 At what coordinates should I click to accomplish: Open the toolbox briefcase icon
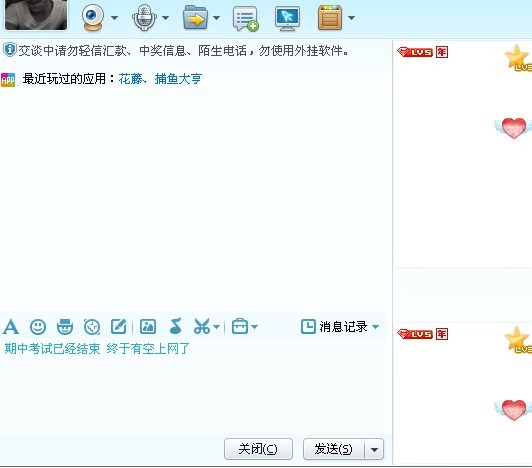coord(240,326)
